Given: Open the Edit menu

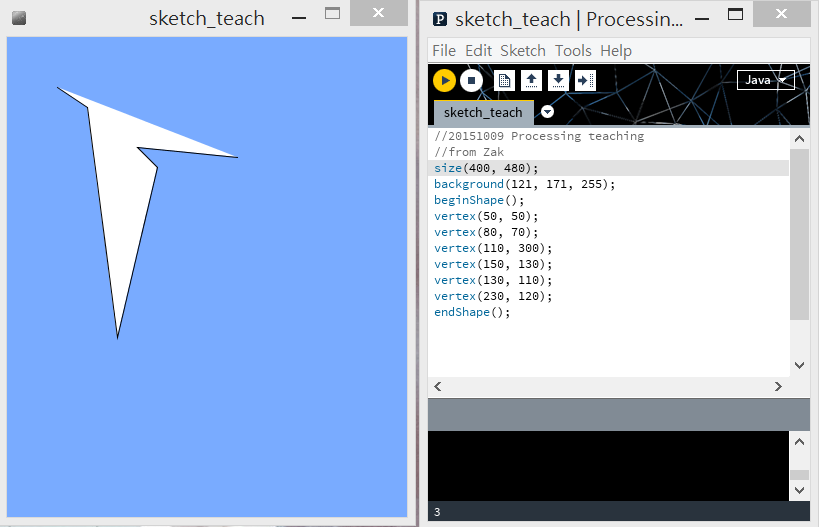Looking at the screenshot, I should (478, 51).
